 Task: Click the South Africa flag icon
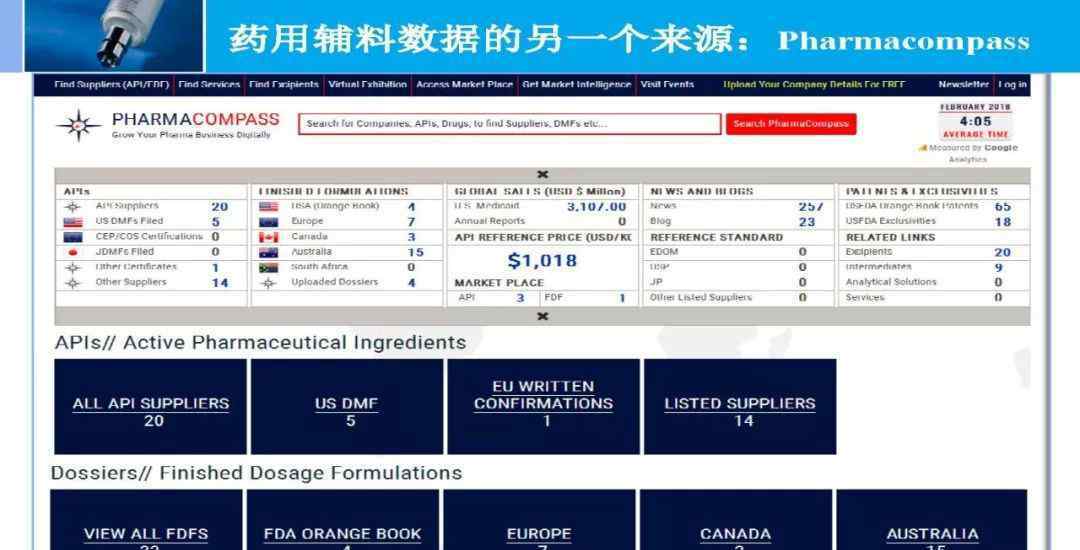[x=269, y=268]
